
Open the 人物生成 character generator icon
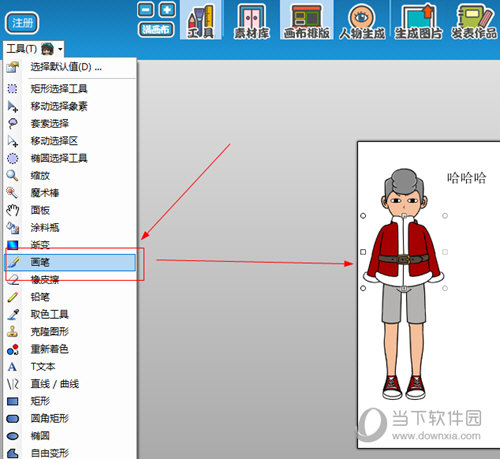point(362,21)
